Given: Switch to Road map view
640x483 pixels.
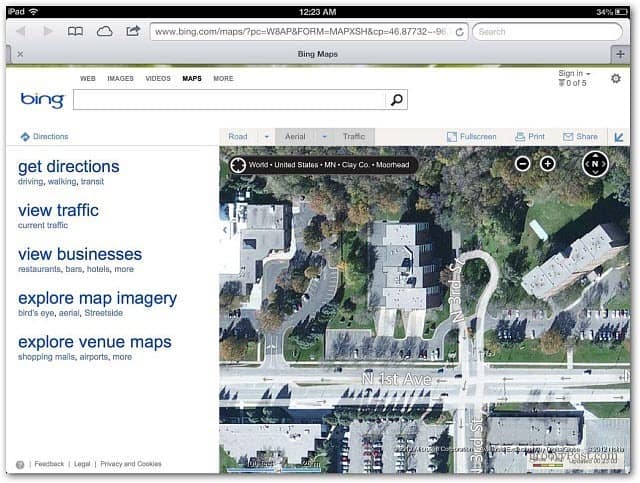Looking at the screenshot, I should point(238,137).
